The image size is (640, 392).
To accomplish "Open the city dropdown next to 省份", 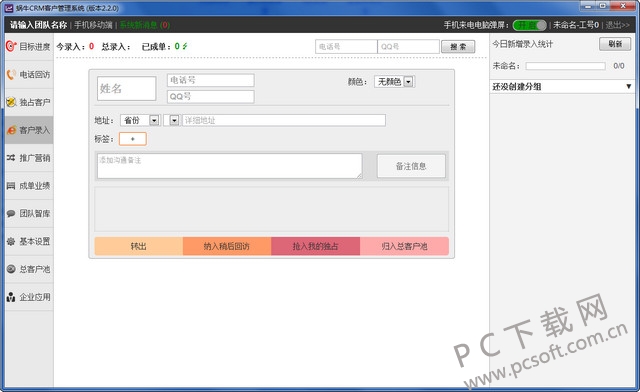I will (x=171, y=120).
